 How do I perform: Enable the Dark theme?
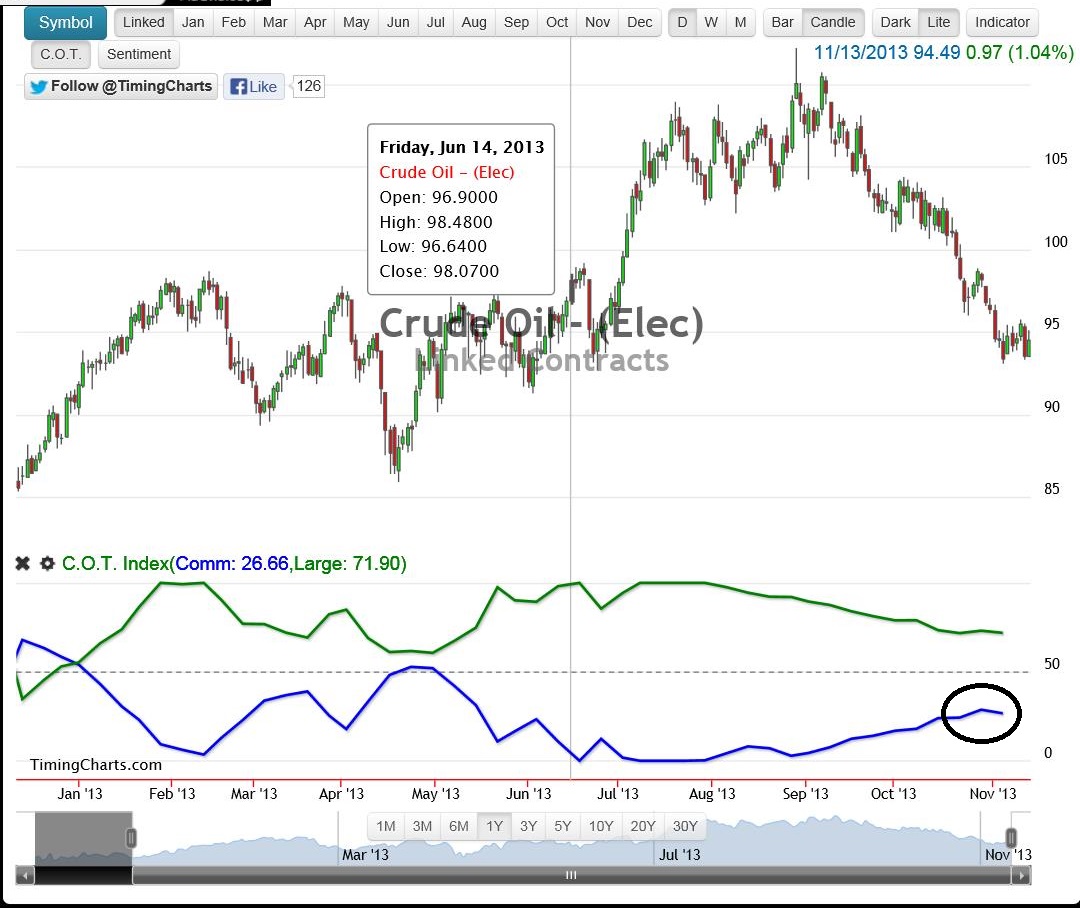[894, 22]
